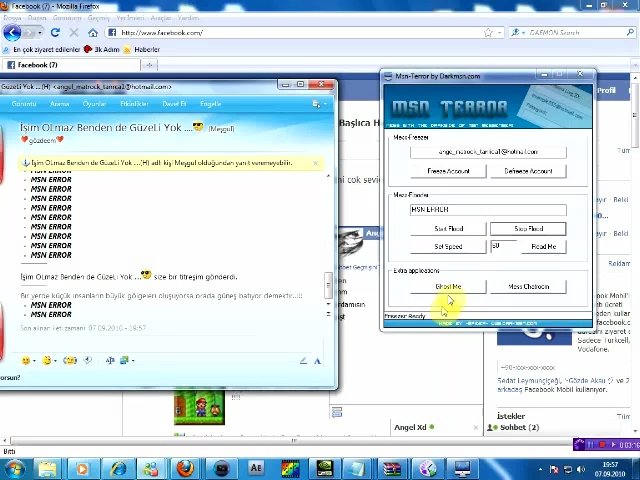The height and width of the screenshot is (480, 640).
Task: Click the voice clip icon in chat
Action: click(88, 360)
